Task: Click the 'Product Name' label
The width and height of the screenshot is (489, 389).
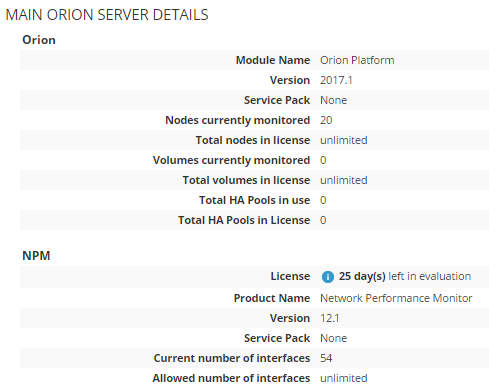Action: (x=272, y=298)
